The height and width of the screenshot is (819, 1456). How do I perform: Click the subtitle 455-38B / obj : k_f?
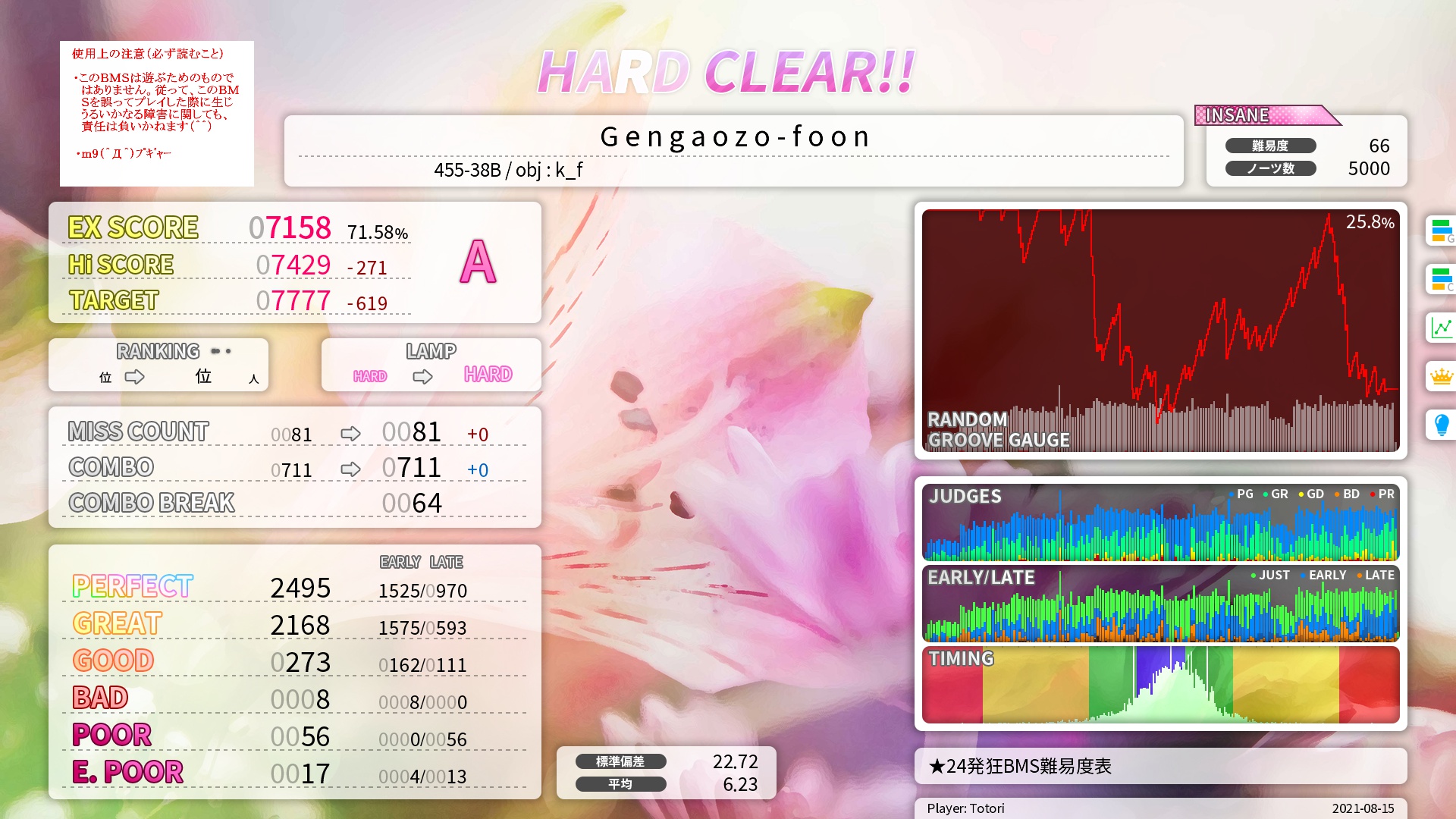tap(508, 170)
